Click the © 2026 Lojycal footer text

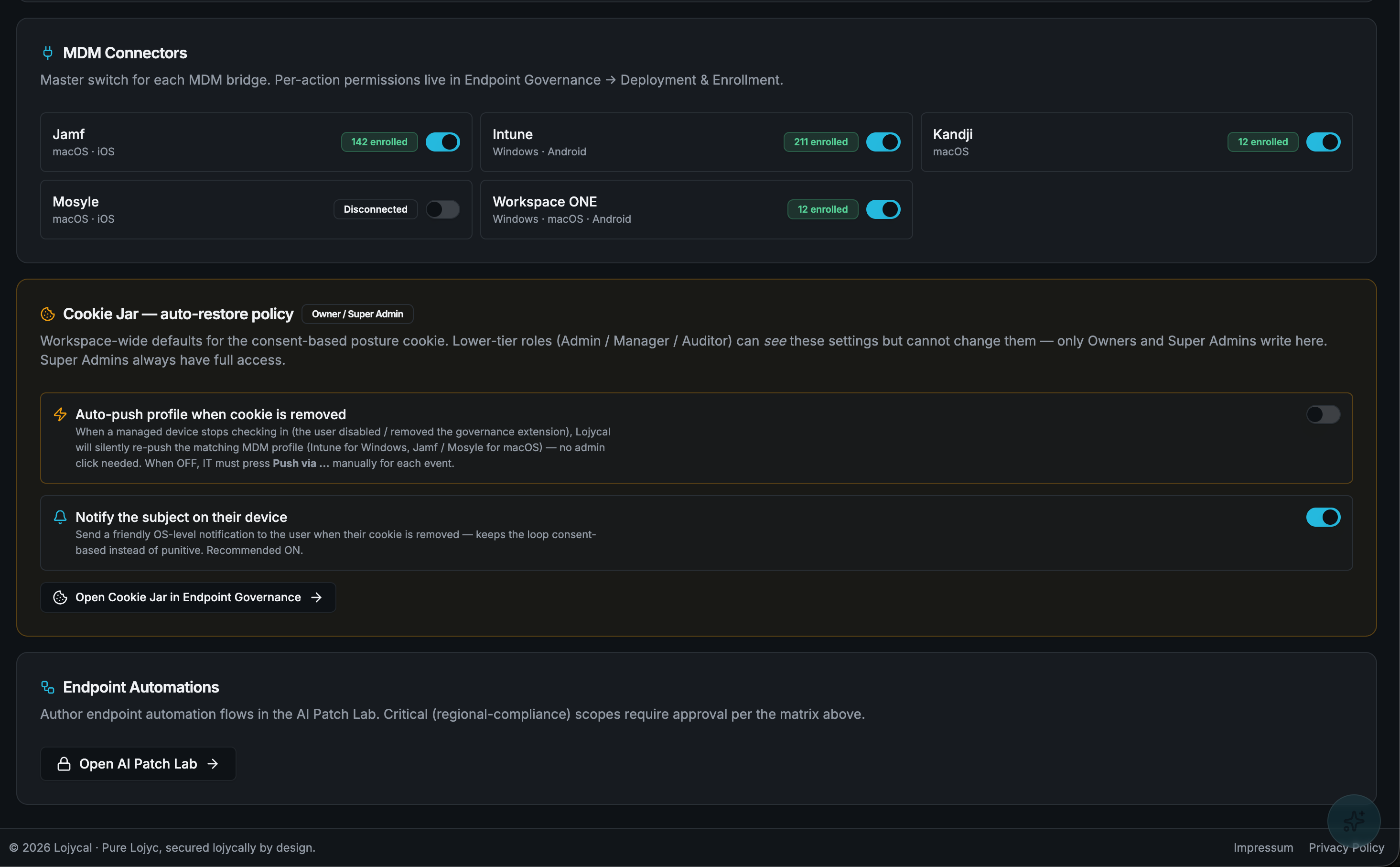[162, 847]
